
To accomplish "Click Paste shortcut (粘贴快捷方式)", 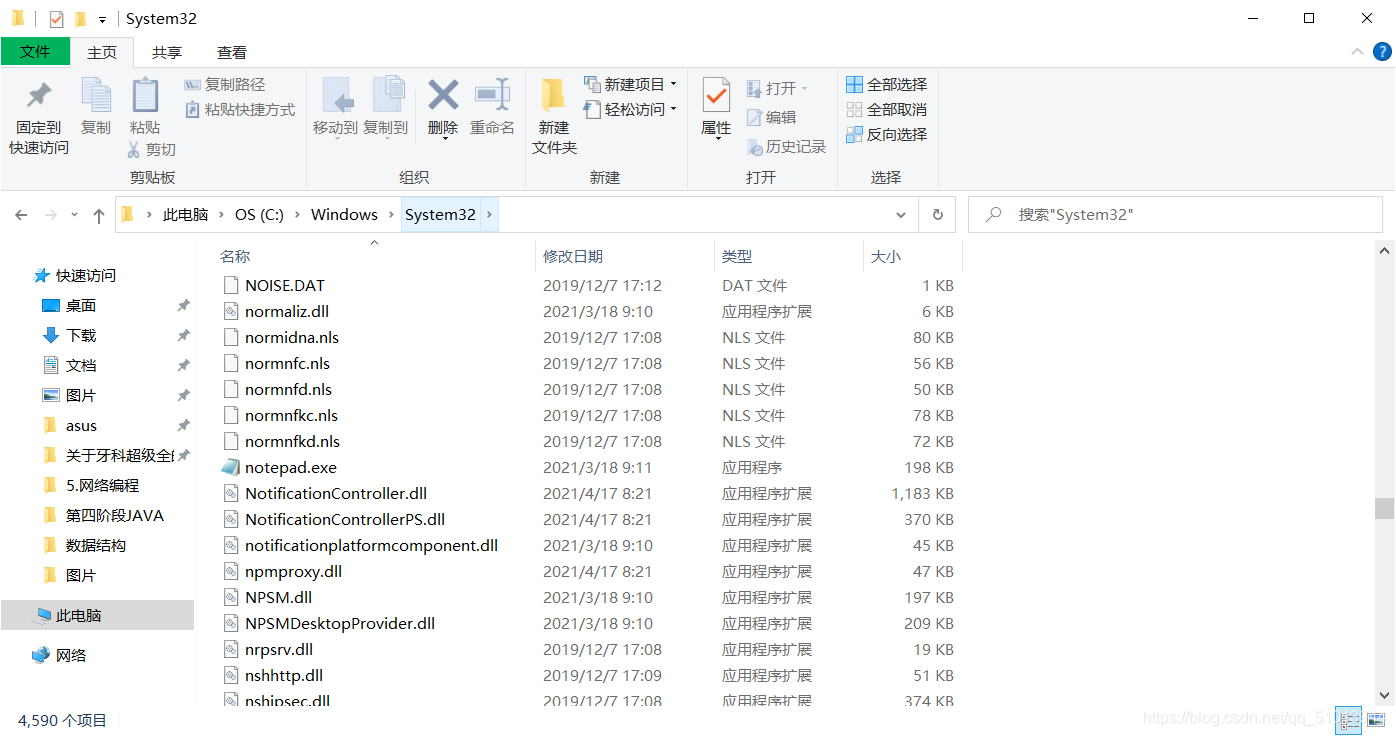I will [x=240, y=110].
